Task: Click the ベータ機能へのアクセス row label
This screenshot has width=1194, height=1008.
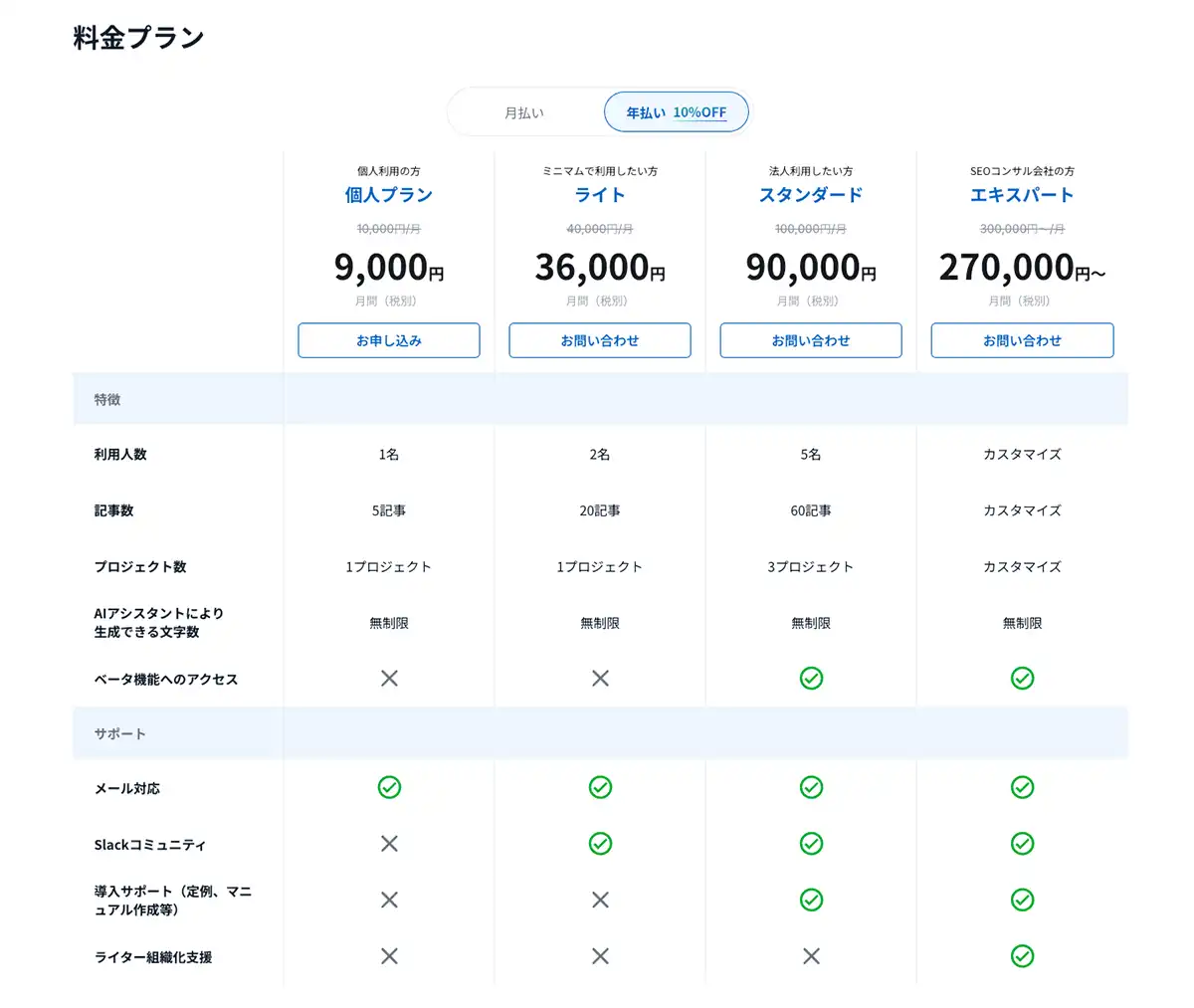Action: [166, 679]
